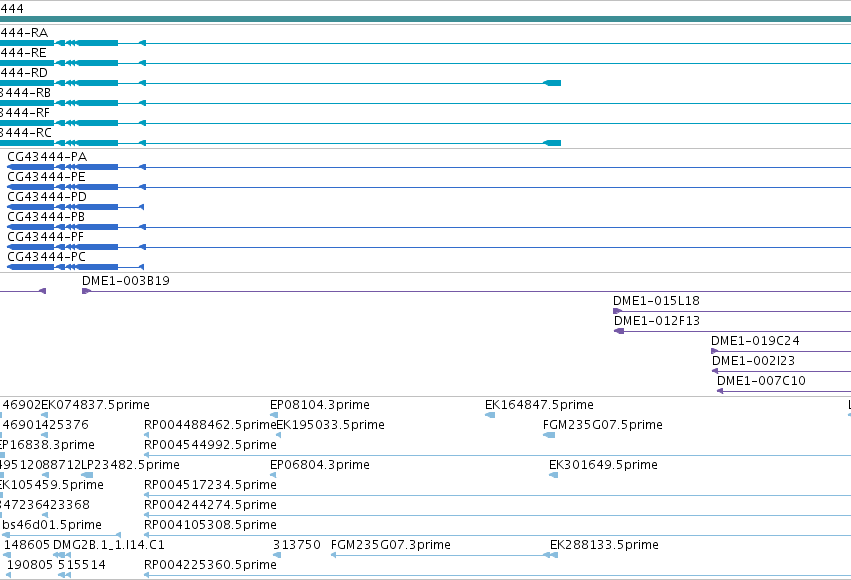Screen dimensions: 851x580
Task: Select the EK105459.5prime EST label
Action: 52,485
